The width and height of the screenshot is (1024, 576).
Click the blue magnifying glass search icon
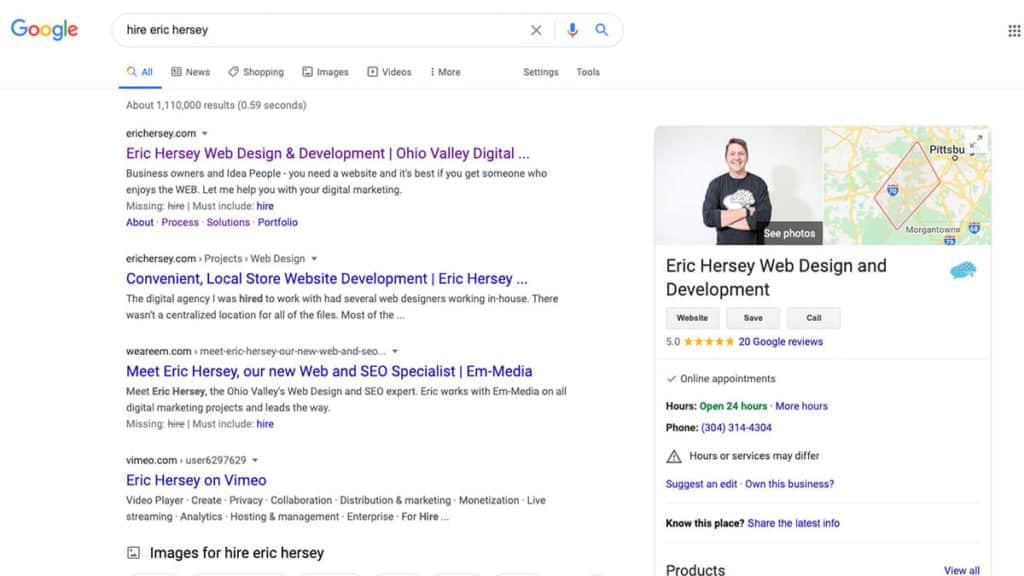(602, 30)
